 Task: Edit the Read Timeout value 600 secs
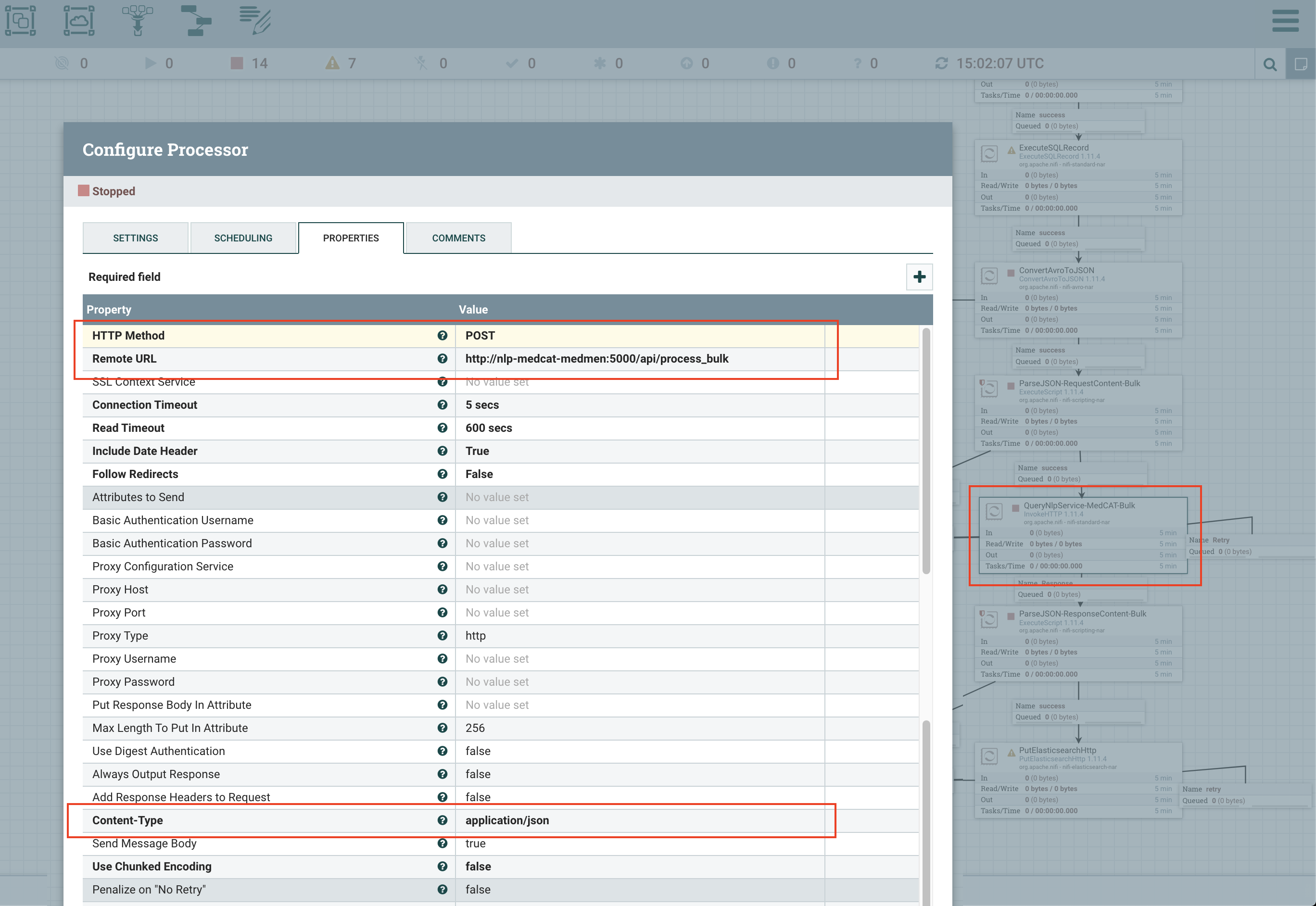tap(640, 428)
